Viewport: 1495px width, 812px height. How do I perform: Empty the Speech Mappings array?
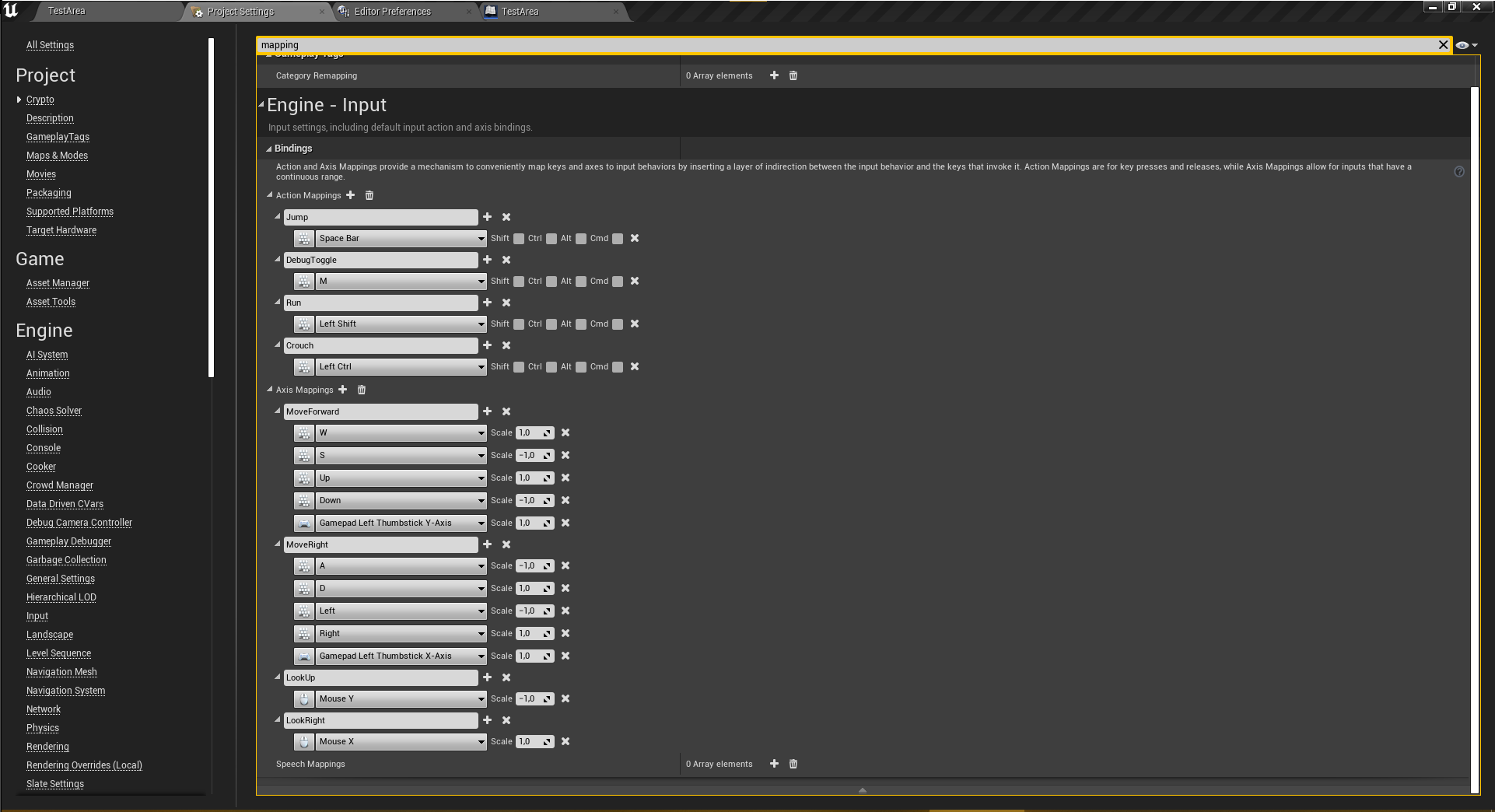click(x=793, y=764)
